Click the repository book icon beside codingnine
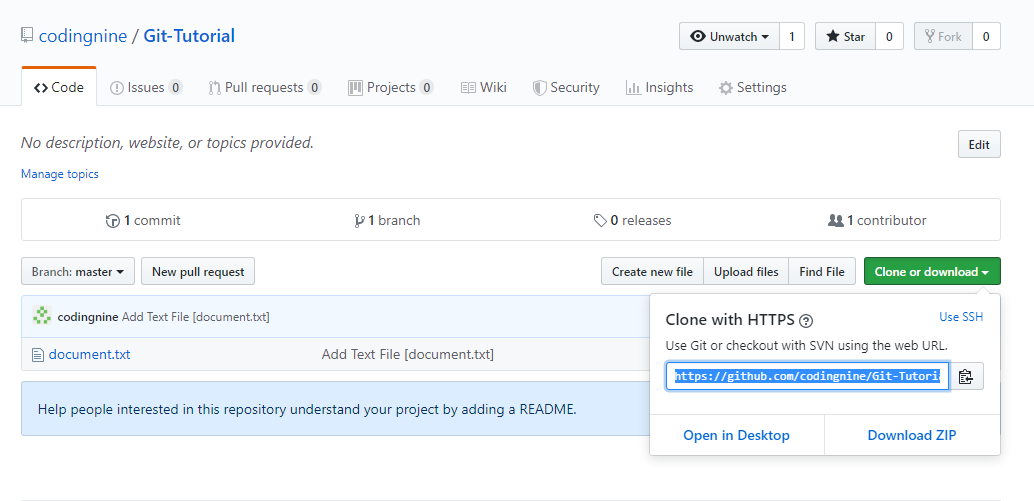This screenshot has height=501, width=1034. pyautogui.click(x=27, y=36)
